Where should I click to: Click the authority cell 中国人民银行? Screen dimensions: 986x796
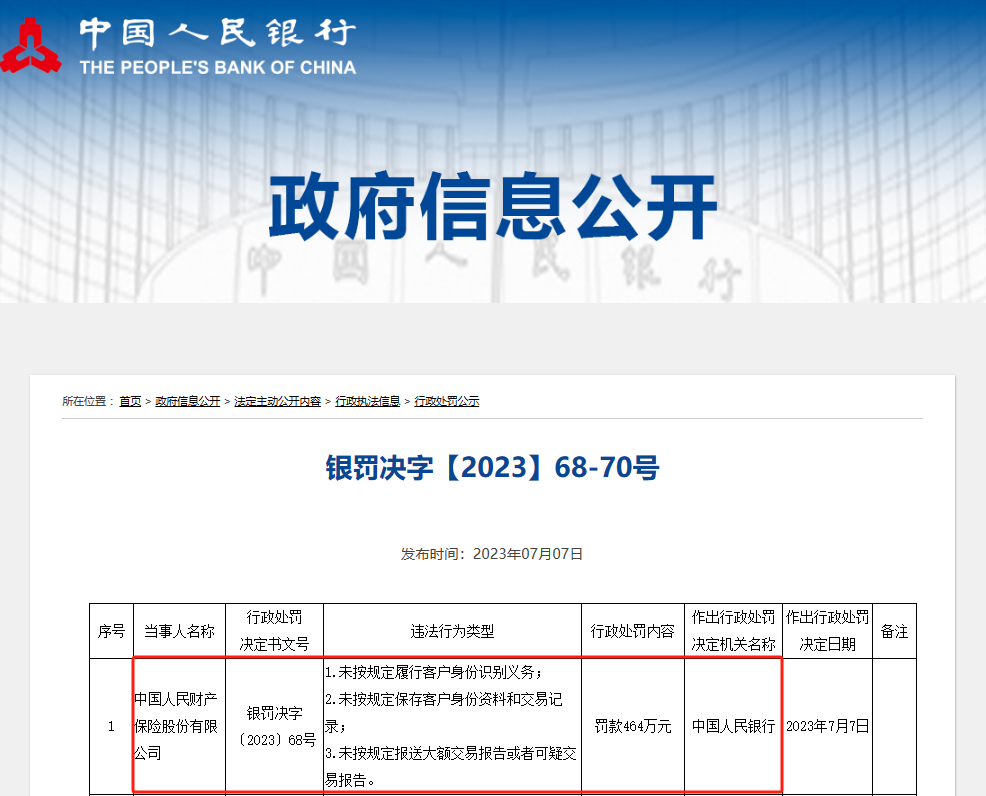[x=733, y=726]
